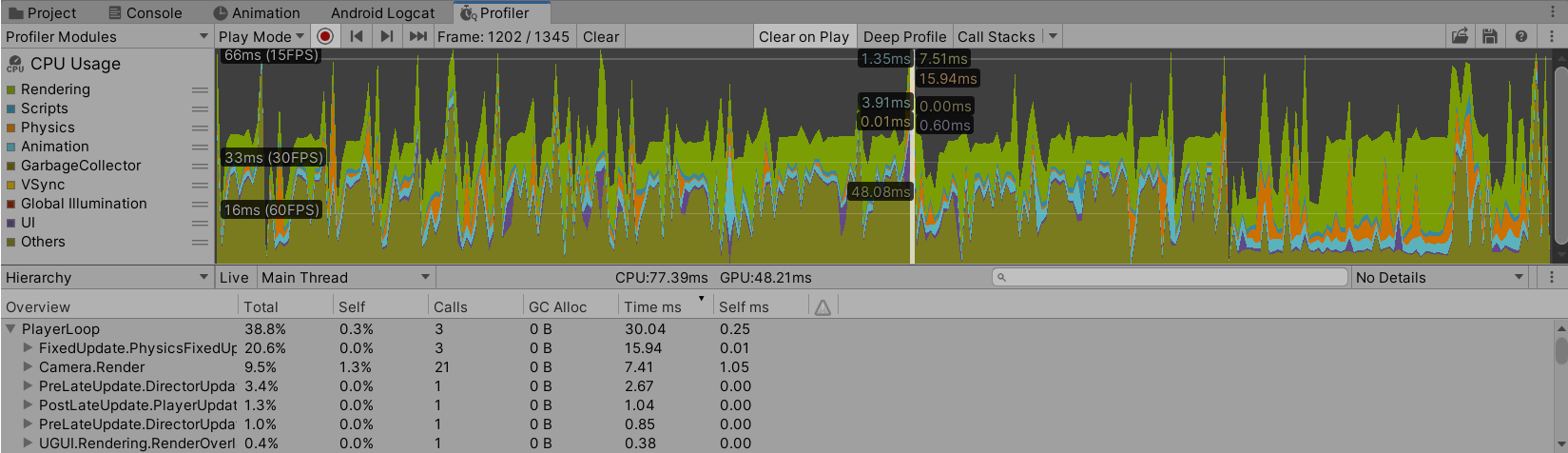Toggle Clear on Play

pos(803,36)
